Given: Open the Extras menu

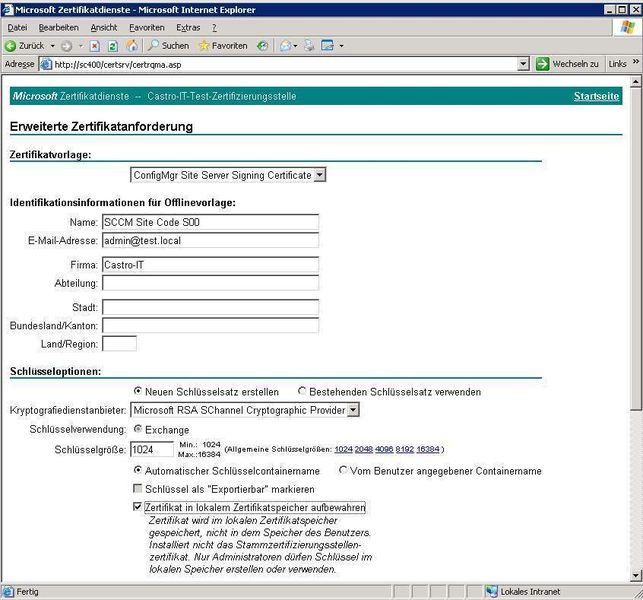Looking at the screenshot, I should 188,27.
